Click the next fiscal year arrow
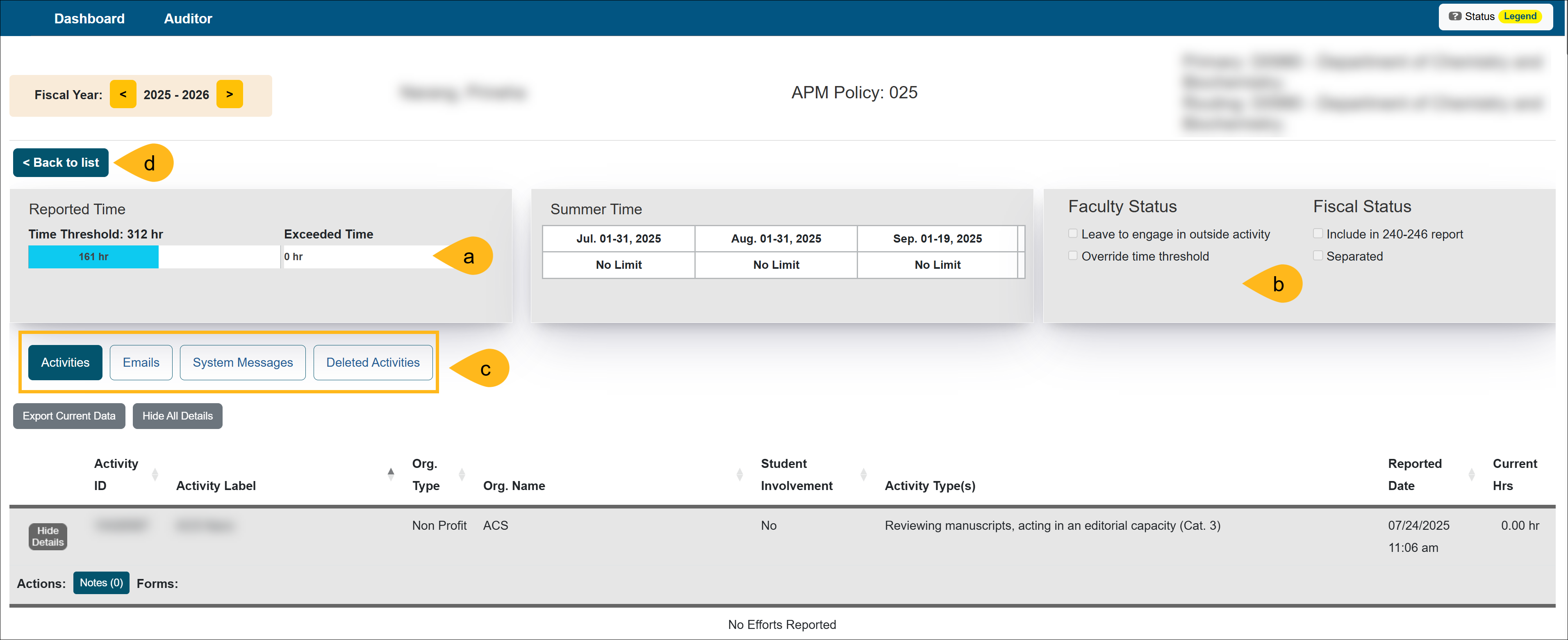 coord(230,94)
